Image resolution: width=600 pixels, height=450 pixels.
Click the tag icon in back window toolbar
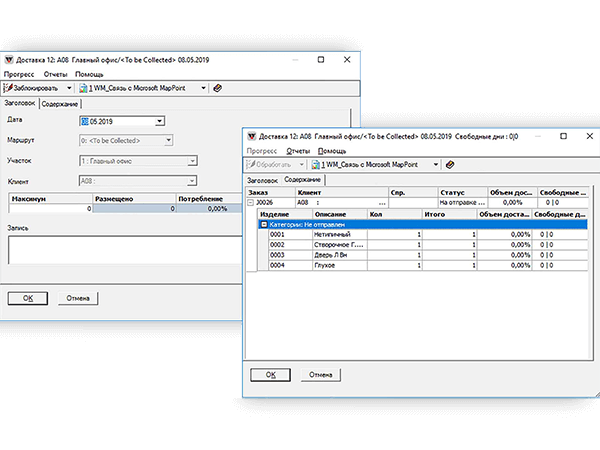pos(218,88)
